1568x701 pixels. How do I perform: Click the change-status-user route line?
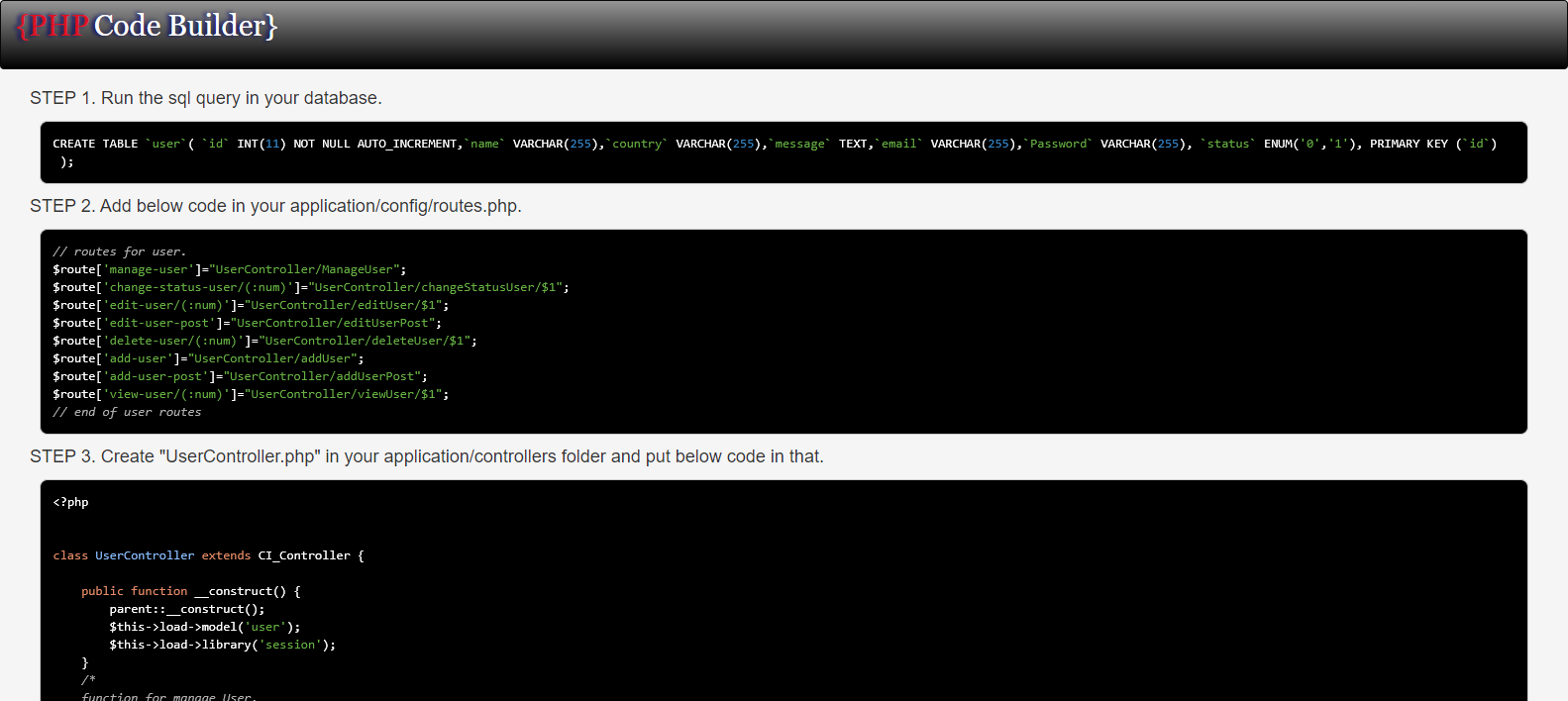[x=311, y=287]
